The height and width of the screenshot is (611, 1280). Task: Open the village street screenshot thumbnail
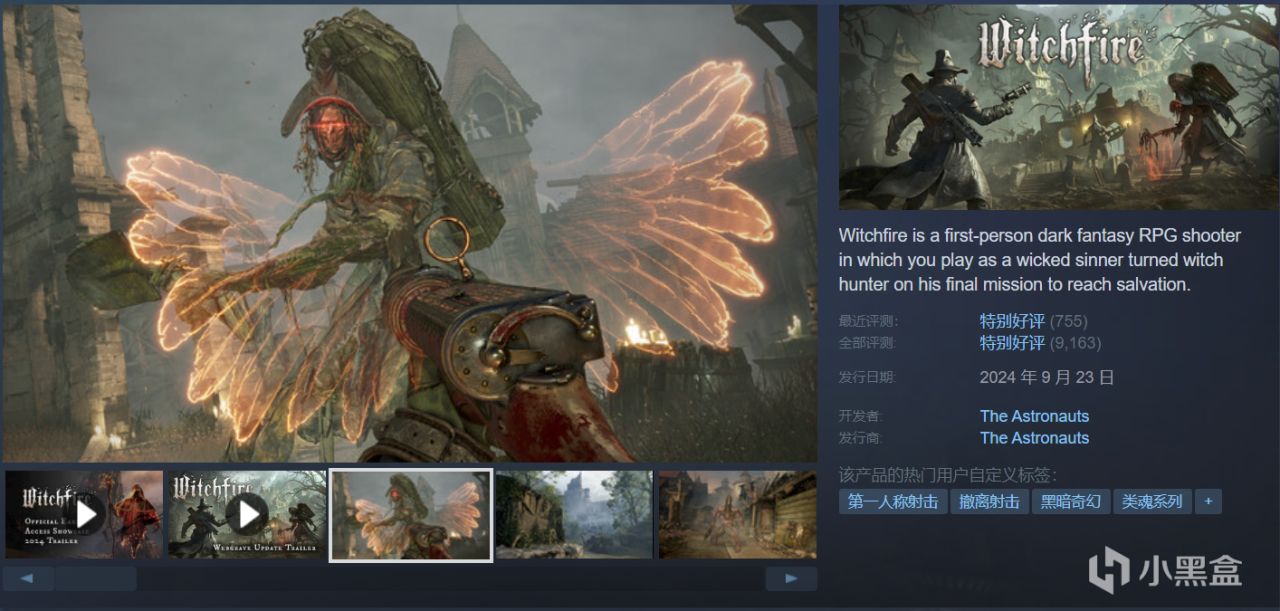[738, 514]
